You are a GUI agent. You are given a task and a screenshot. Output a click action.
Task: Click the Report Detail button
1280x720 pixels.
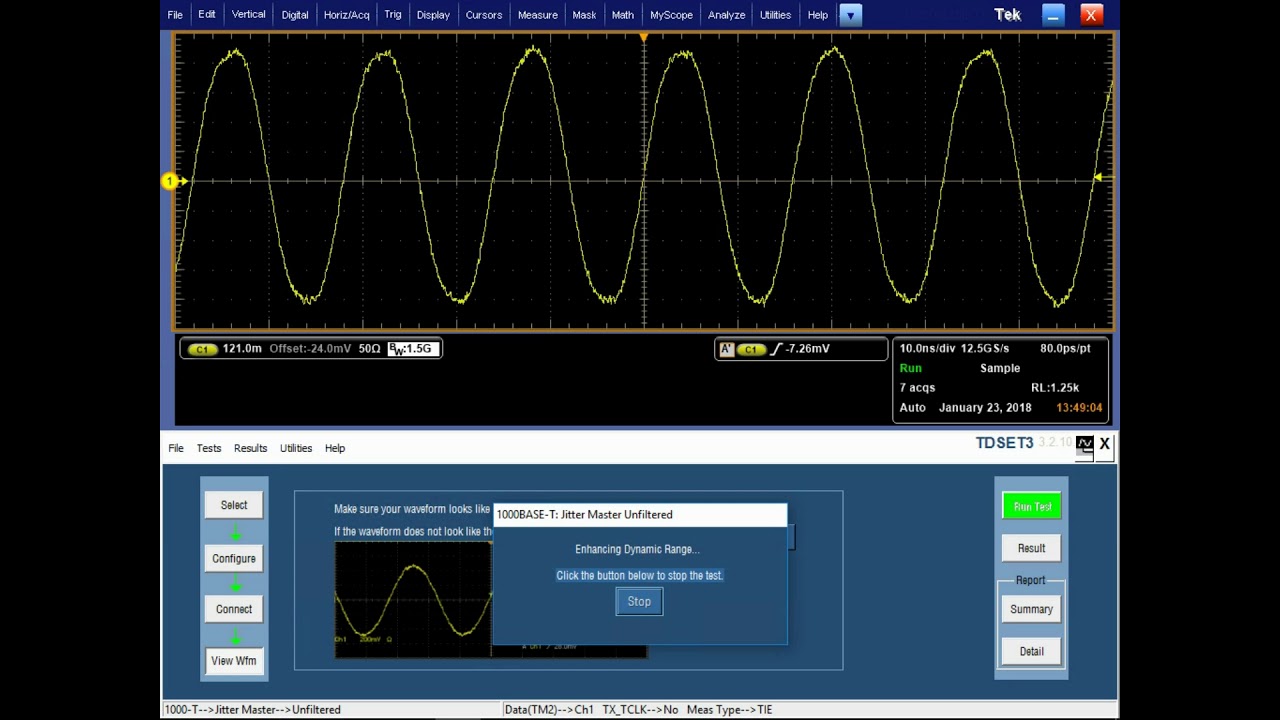1032,651
